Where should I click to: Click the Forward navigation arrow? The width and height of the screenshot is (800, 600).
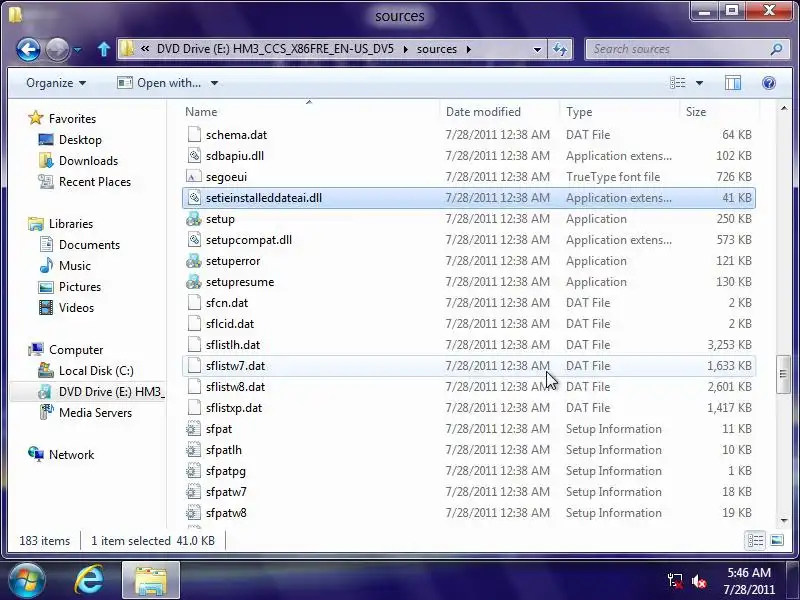[57, 49]
